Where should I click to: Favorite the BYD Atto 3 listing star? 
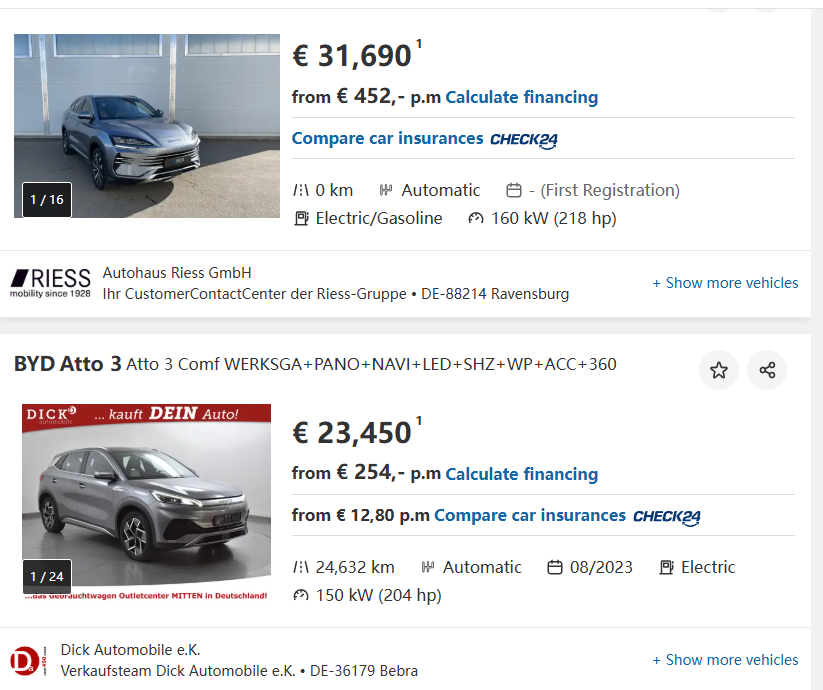click(x=718, y=370)
